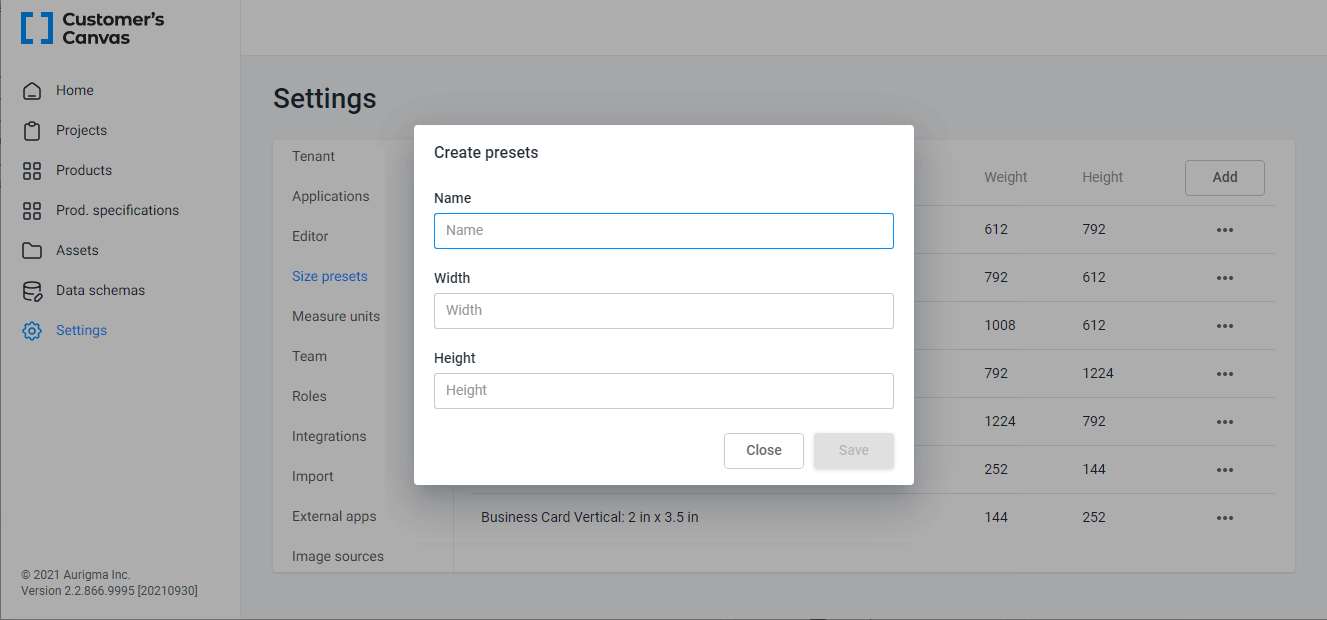Click the Home icon in the sidebar
Image resolution: width=1327 pixels, height=620 pixels.
tap(31, 90)
